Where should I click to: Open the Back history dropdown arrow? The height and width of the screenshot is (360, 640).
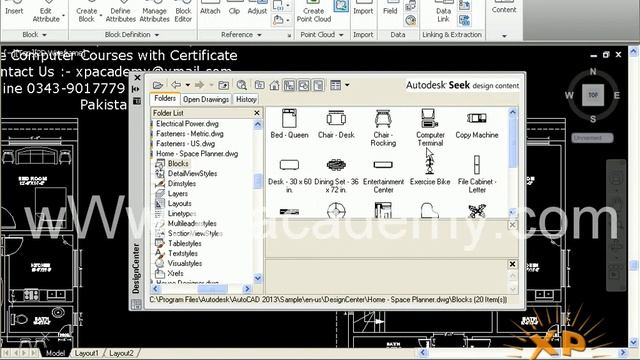(x=188, y=85)
